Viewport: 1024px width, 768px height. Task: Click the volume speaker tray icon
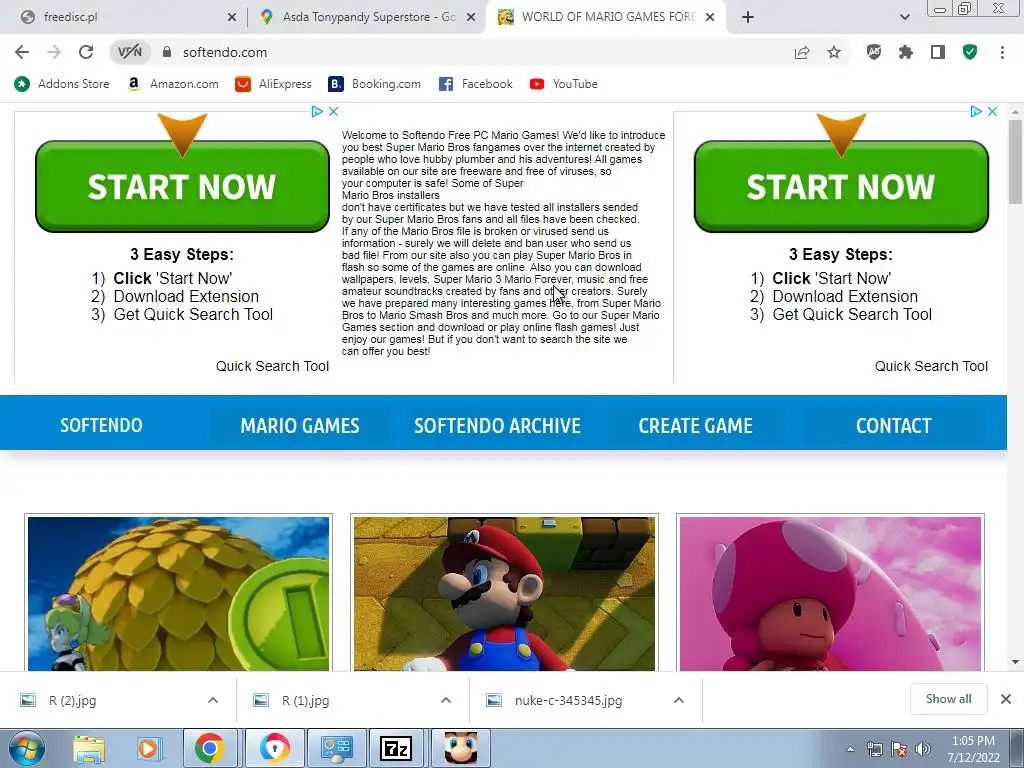922,749
